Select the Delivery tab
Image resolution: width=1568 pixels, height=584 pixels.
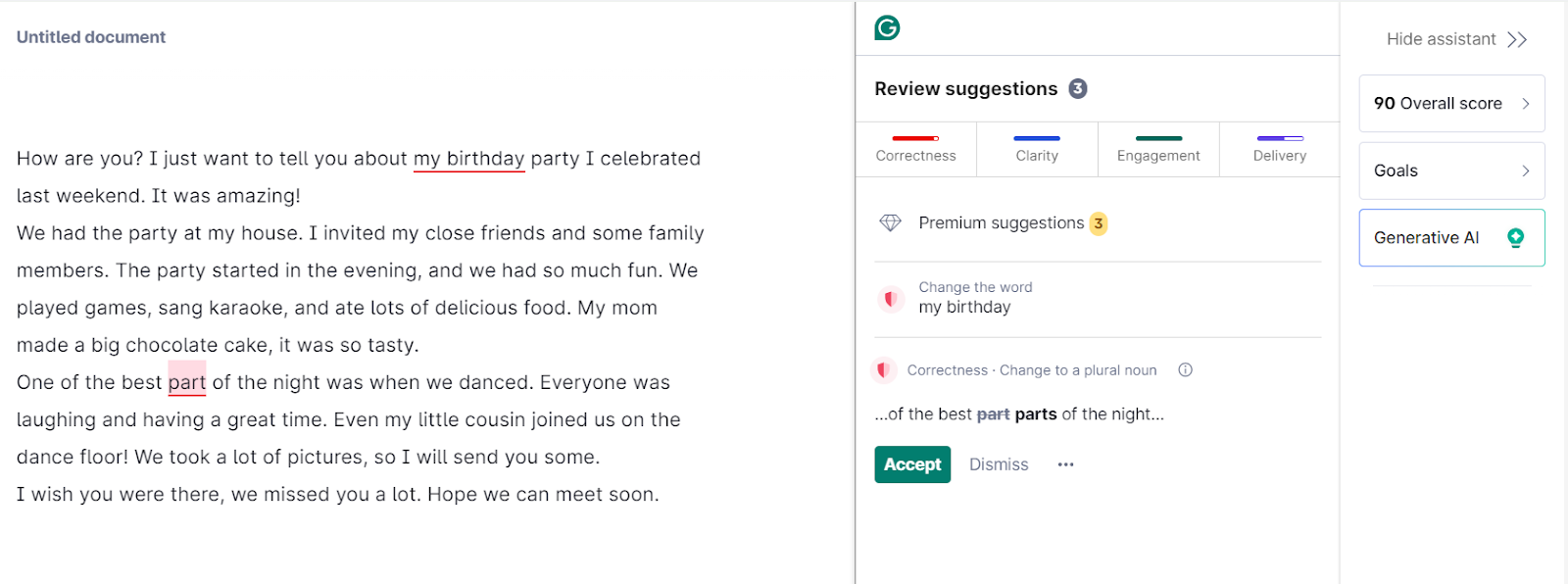click(1280, 150)
